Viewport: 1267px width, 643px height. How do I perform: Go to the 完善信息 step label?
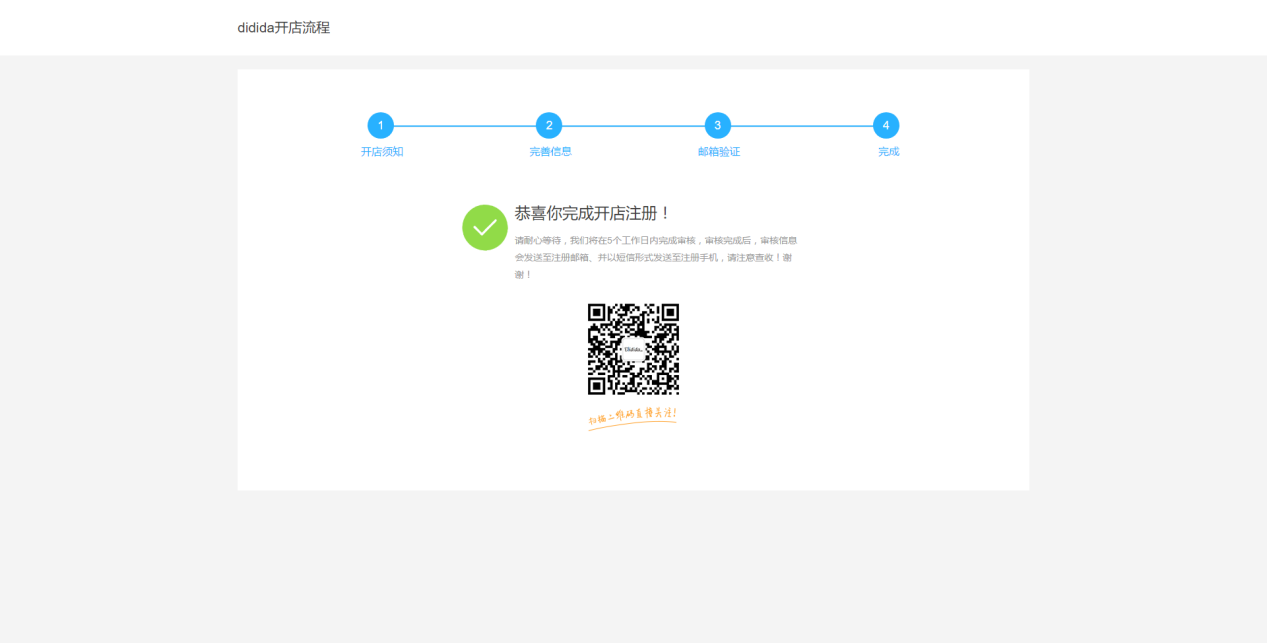coord(550,152)
